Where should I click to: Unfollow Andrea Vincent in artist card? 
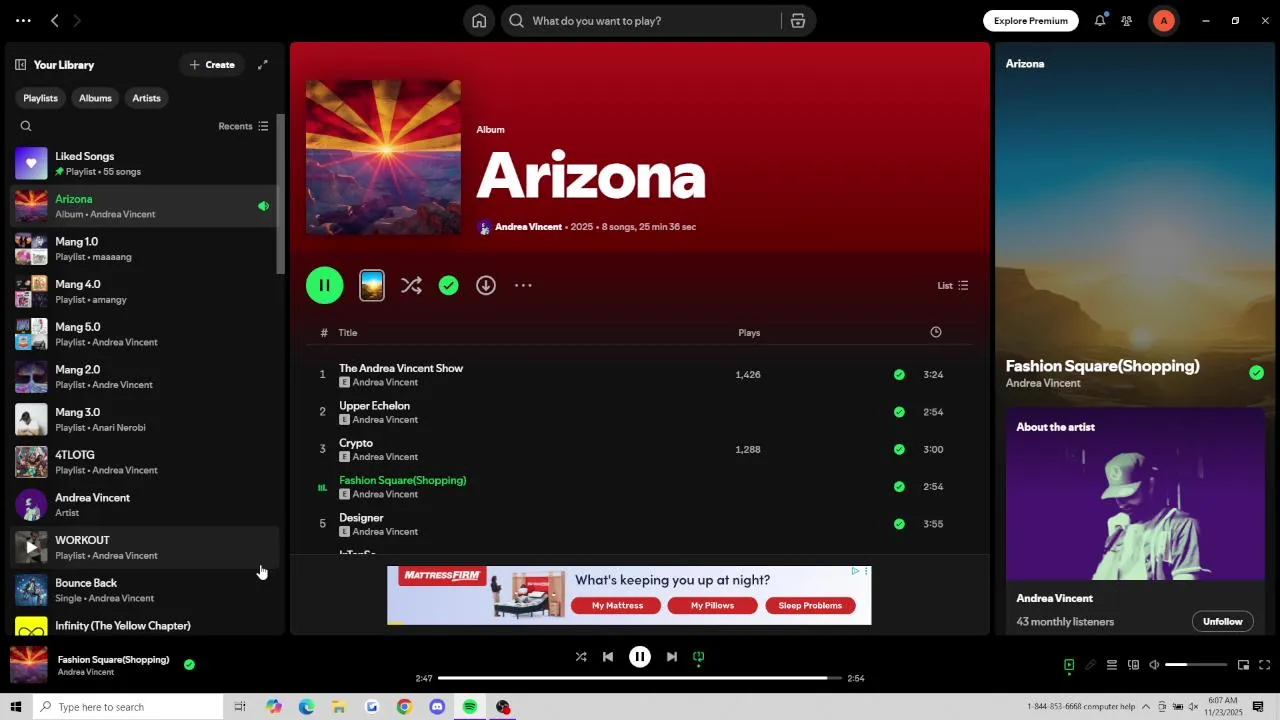click(1222, 621)
